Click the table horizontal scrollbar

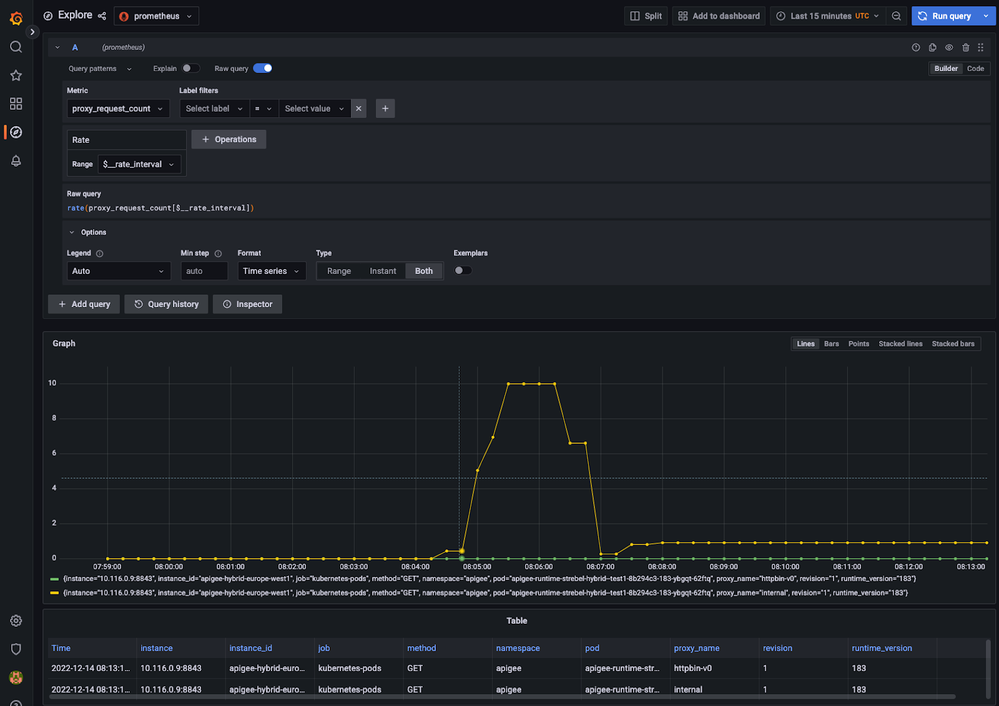(502, 696)
